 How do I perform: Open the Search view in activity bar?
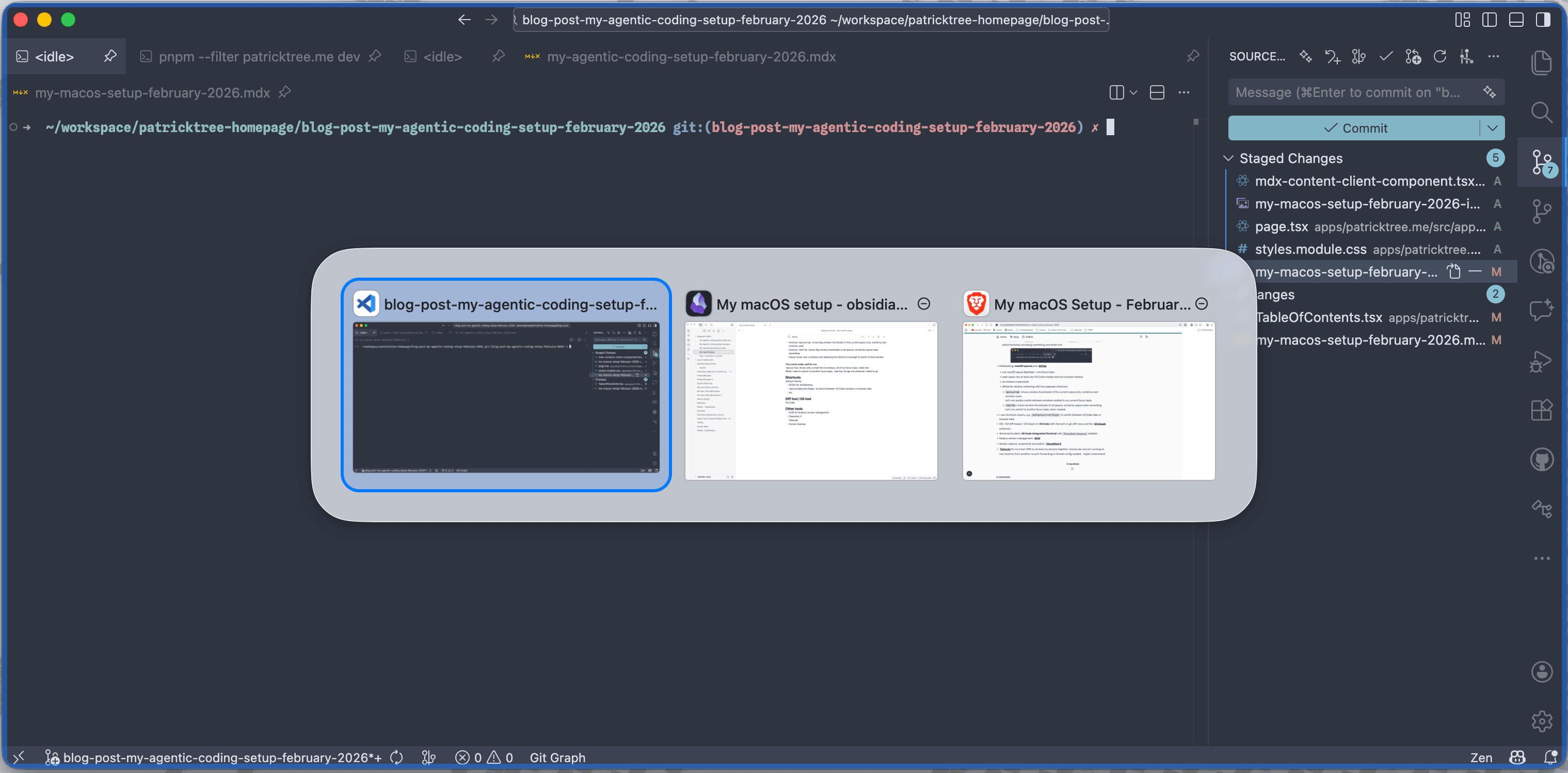tap(1541, 112)
